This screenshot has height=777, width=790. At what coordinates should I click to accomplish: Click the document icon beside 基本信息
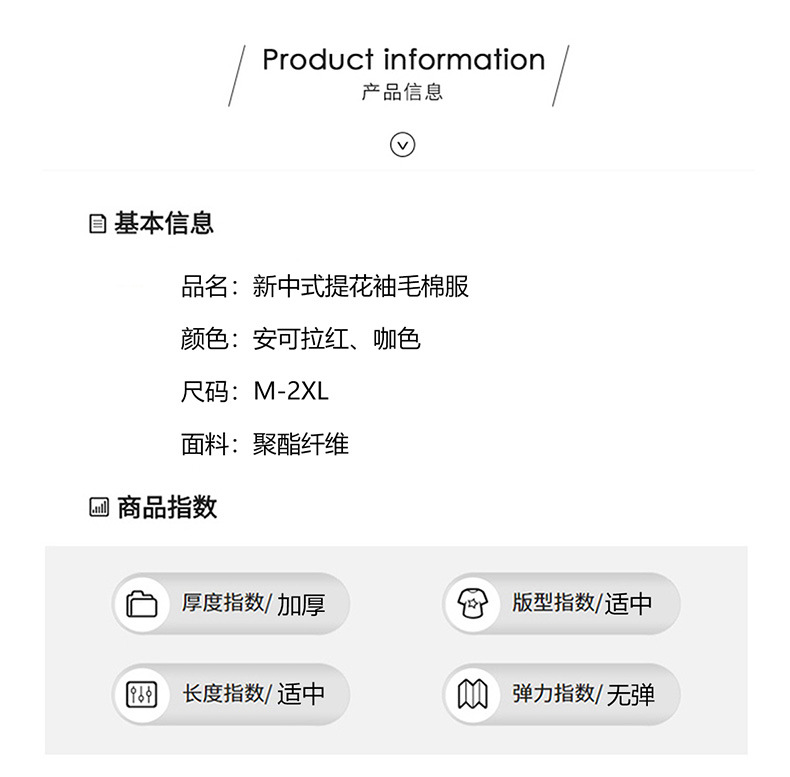coord(97,224)
